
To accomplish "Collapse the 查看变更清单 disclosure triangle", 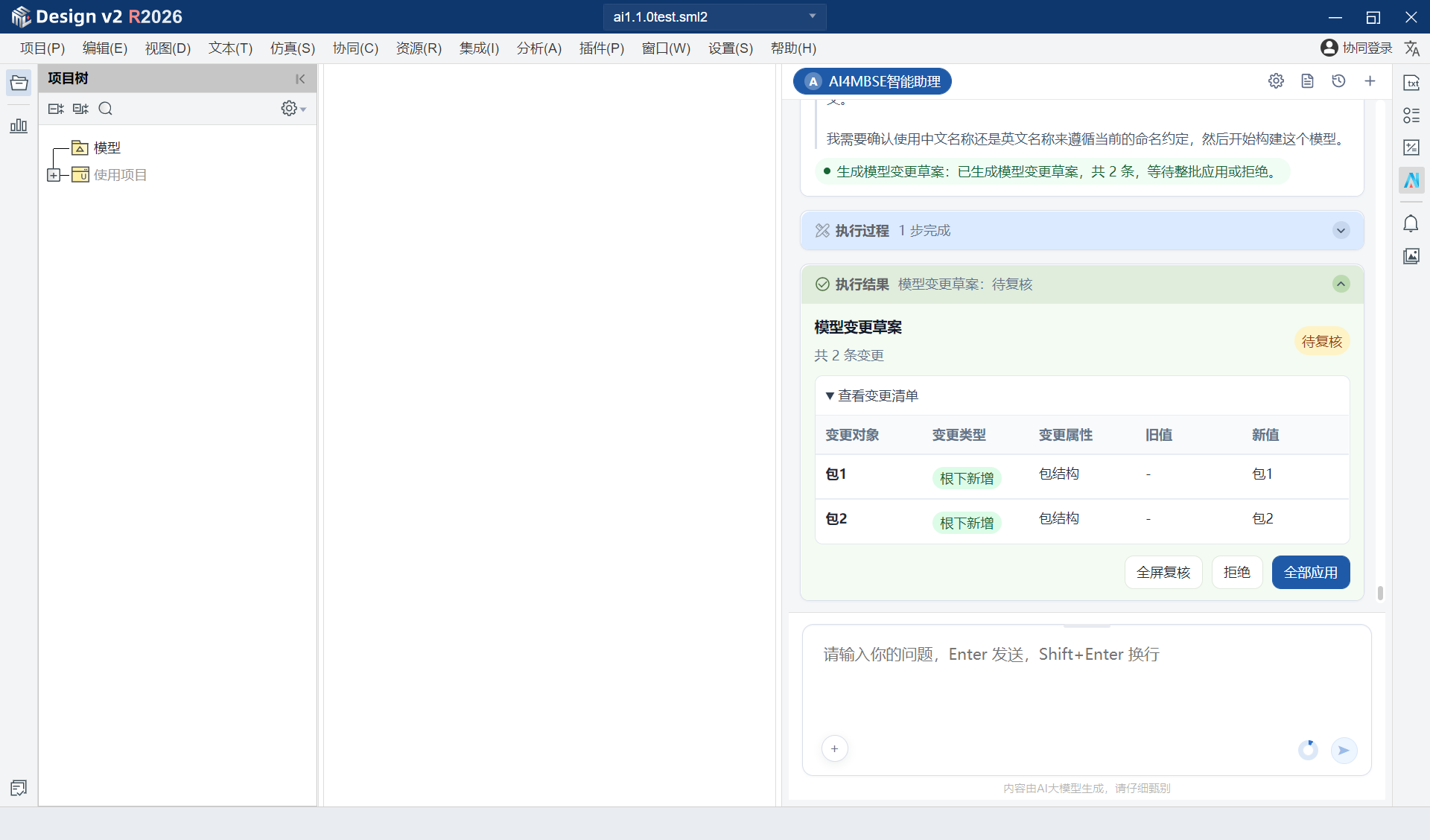I will (x=830, y=396).
